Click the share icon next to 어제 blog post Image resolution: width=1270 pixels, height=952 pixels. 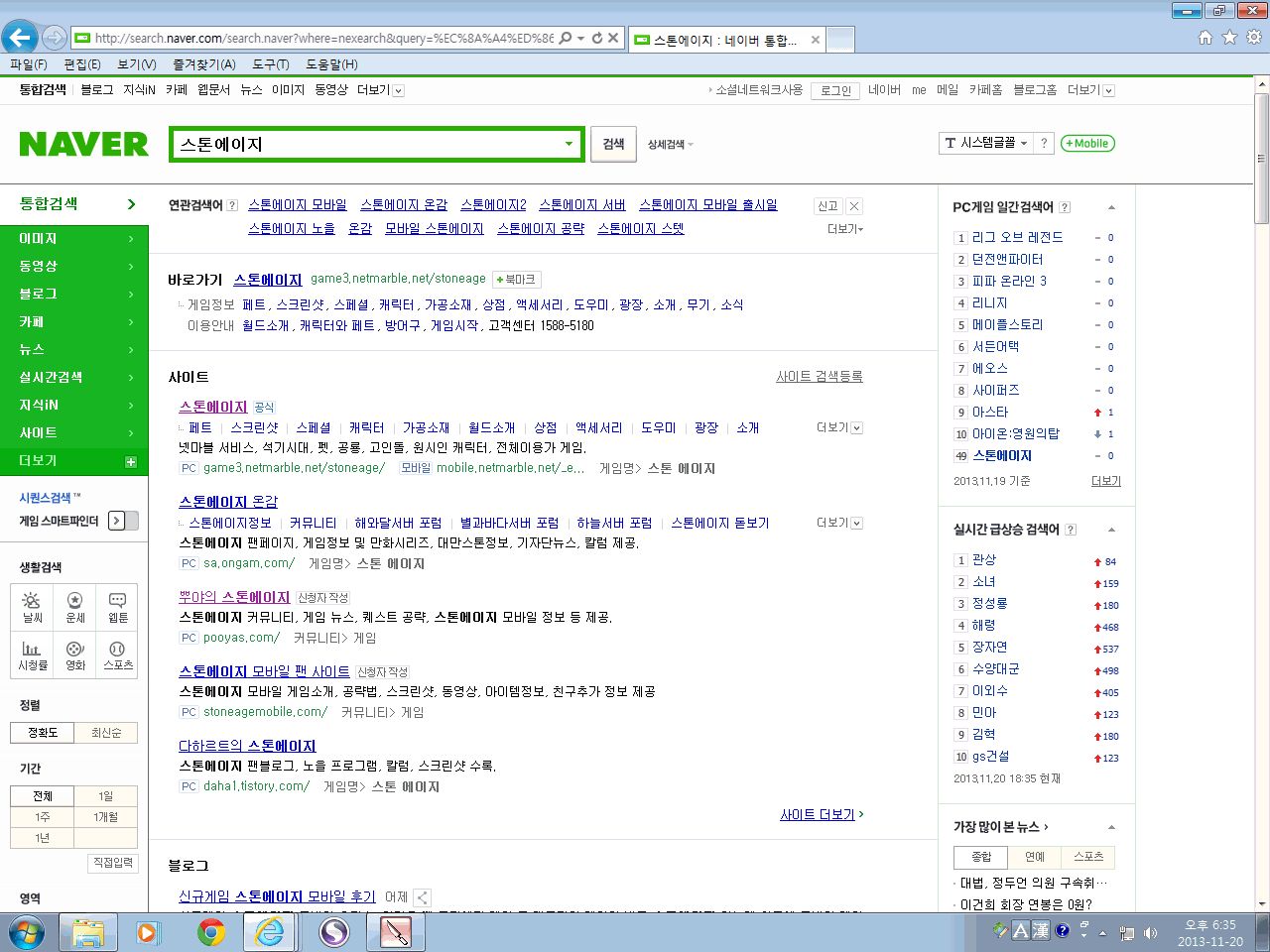[422, 897]
